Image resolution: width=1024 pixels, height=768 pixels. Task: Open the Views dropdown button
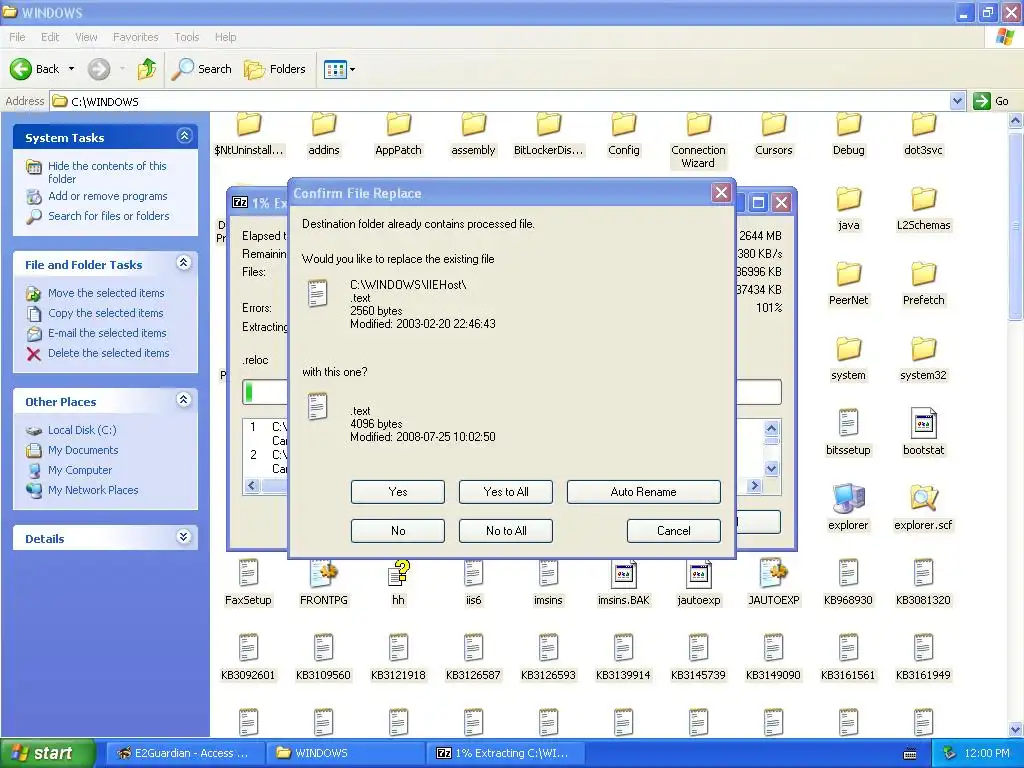[340, 69]
